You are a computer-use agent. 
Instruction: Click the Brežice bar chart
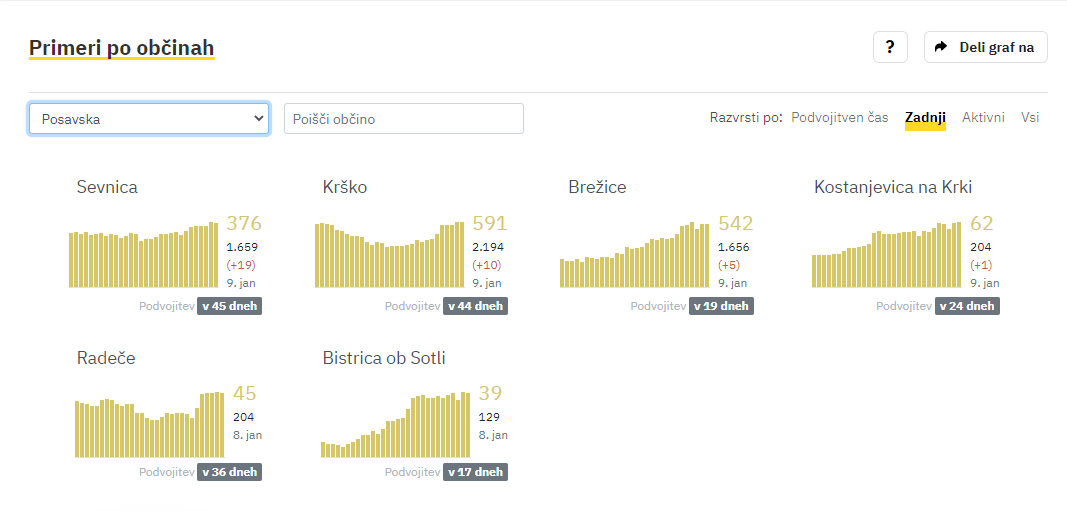pos(635,254)
